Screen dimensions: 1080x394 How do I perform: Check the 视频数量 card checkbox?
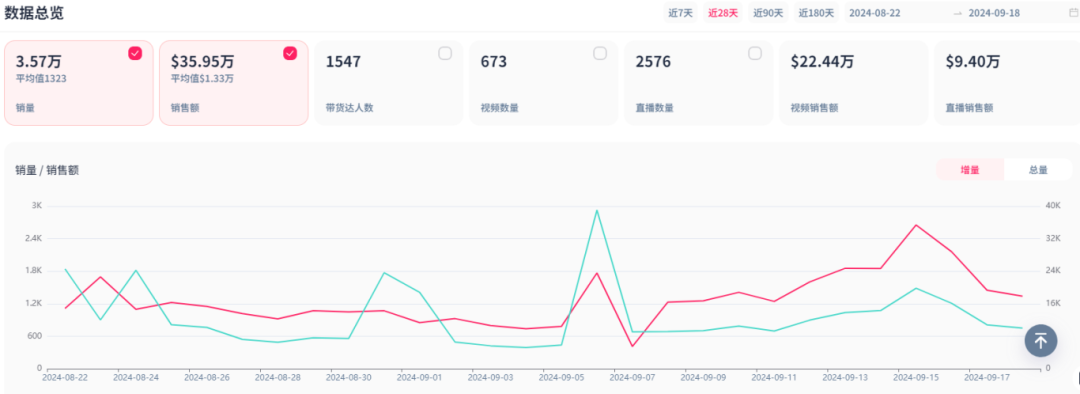600,53
